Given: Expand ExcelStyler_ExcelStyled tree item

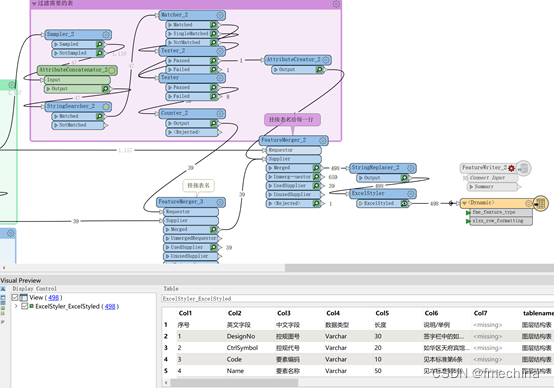Looking at the screenshot, I should [x=16, y=306].
